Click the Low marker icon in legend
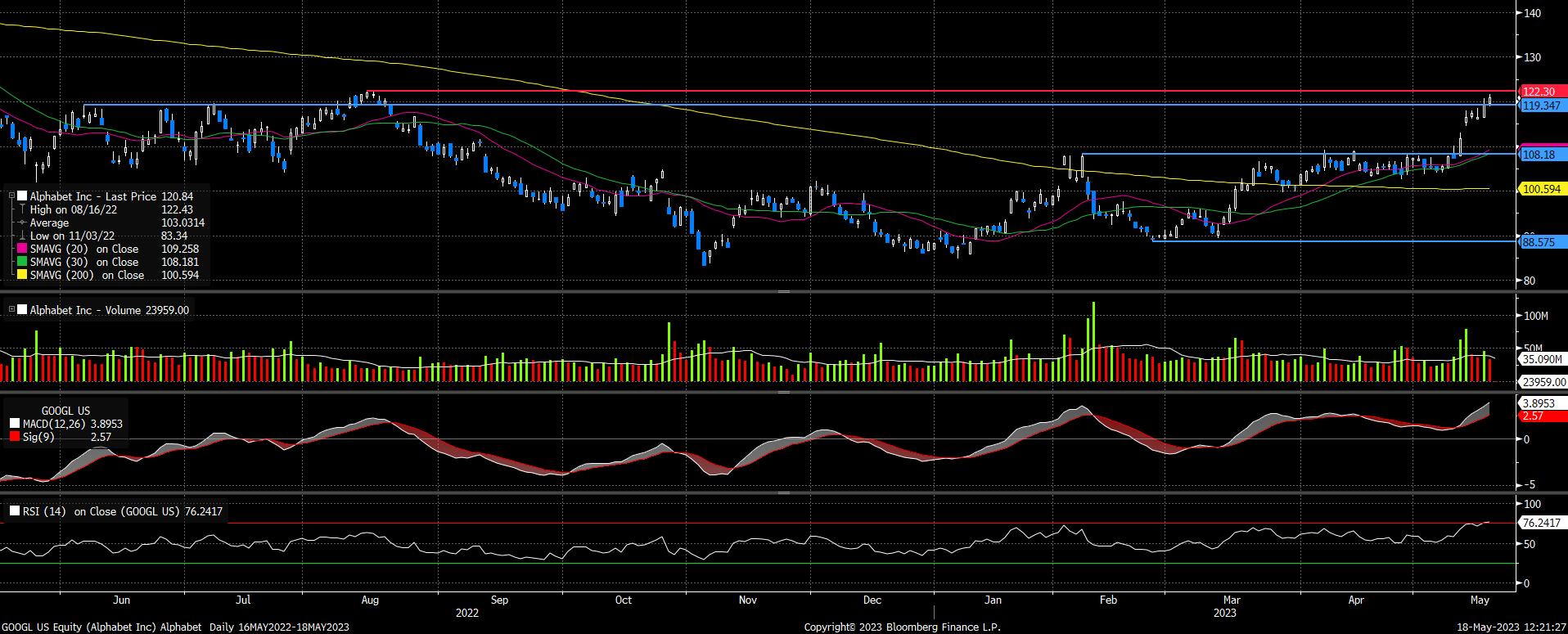Image resolution: width=1568 pixels, height=634 pixels. [x=22, y=236]
